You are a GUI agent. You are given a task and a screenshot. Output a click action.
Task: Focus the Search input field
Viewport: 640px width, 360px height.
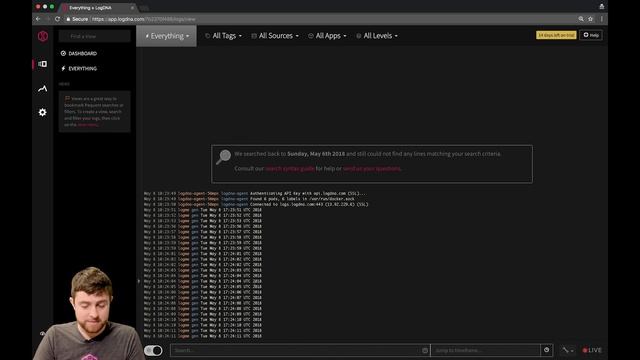(300, 350)
